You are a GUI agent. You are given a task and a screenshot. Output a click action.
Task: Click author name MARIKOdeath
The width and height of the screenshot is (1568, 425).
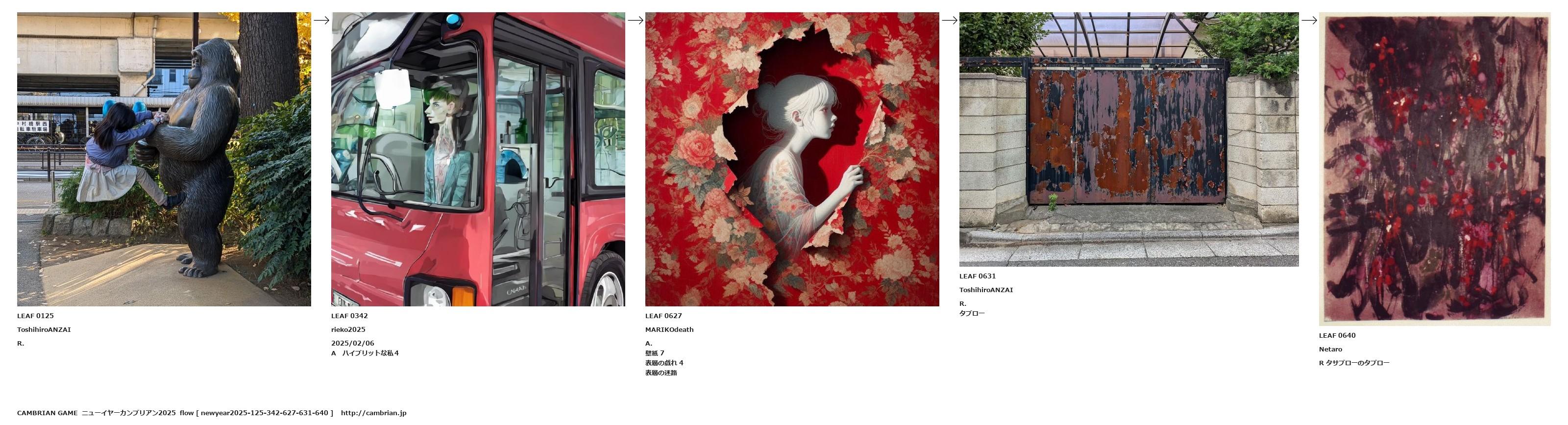(x=669, y=329)
